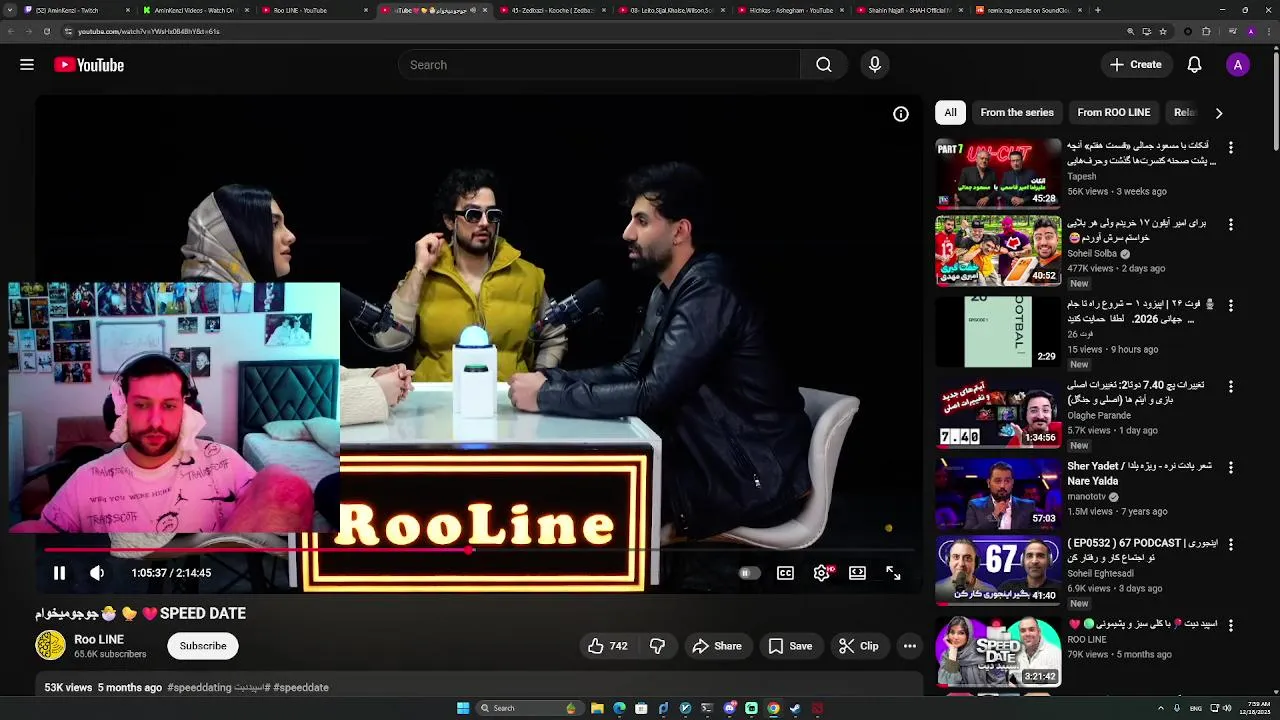Select the From the series chip
1280x720 pixels.
(x=1017, y=113)
